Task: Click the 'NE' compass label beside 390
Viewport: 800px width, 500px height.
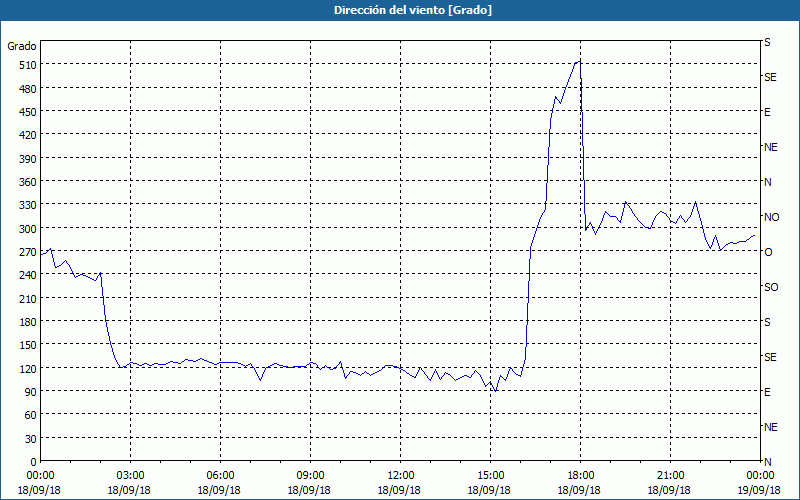Action: pos(770,147)
